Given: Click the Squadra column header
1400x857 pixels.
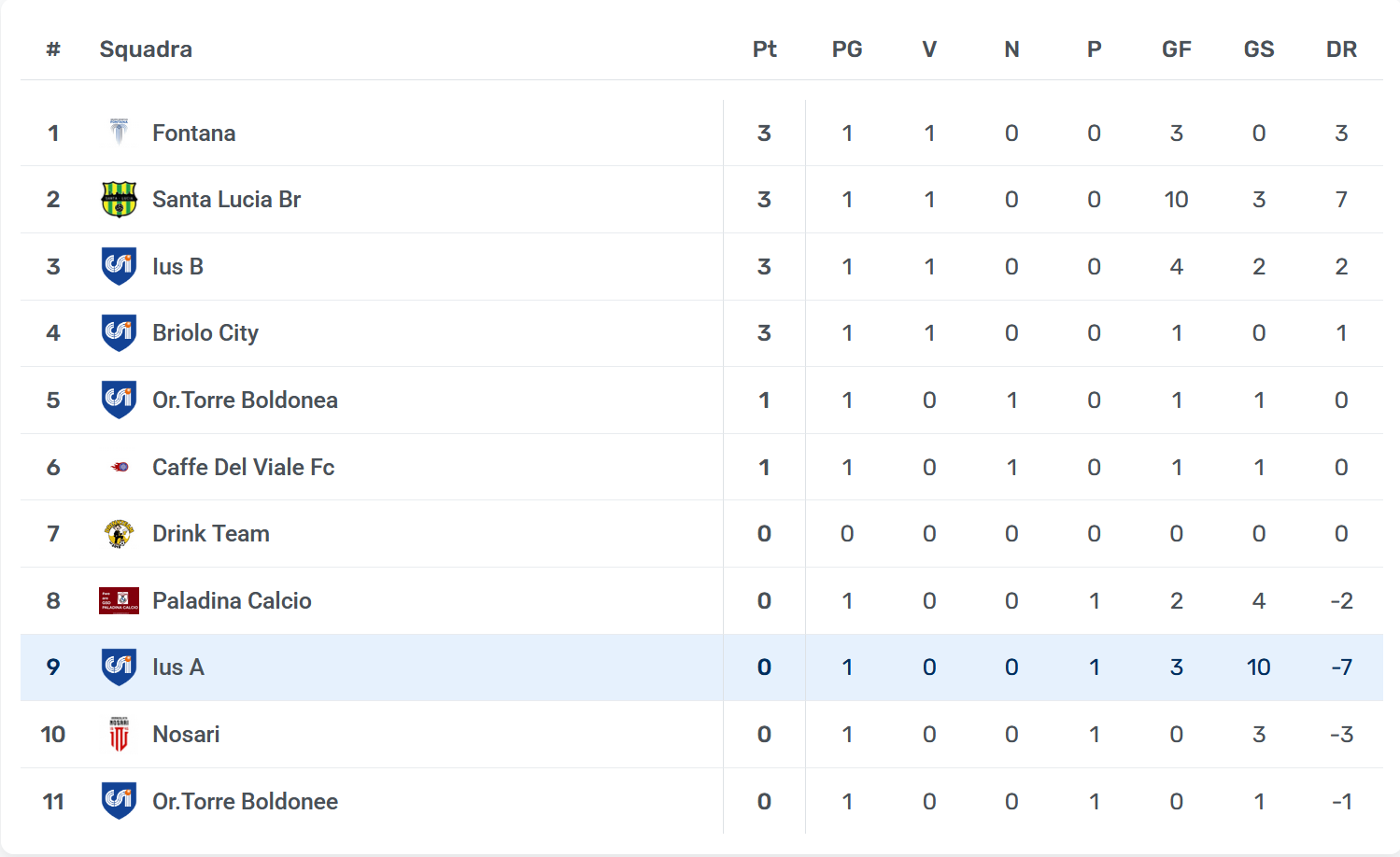Looking at the screenshot, I should tap(146, 49).
